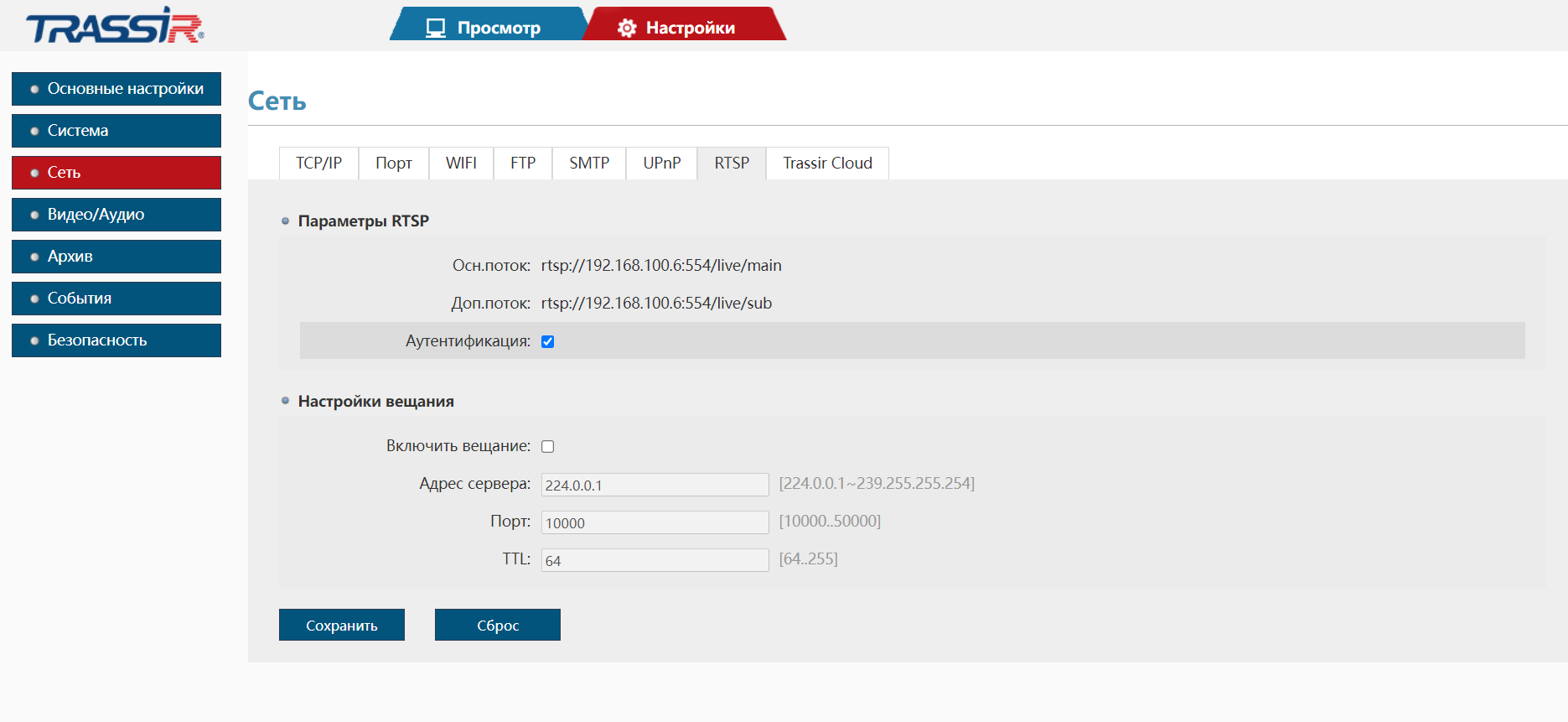Screen dimensions: 1568x722
Task: Enable the Включить вещание checkbox
Action: (548, 446)
